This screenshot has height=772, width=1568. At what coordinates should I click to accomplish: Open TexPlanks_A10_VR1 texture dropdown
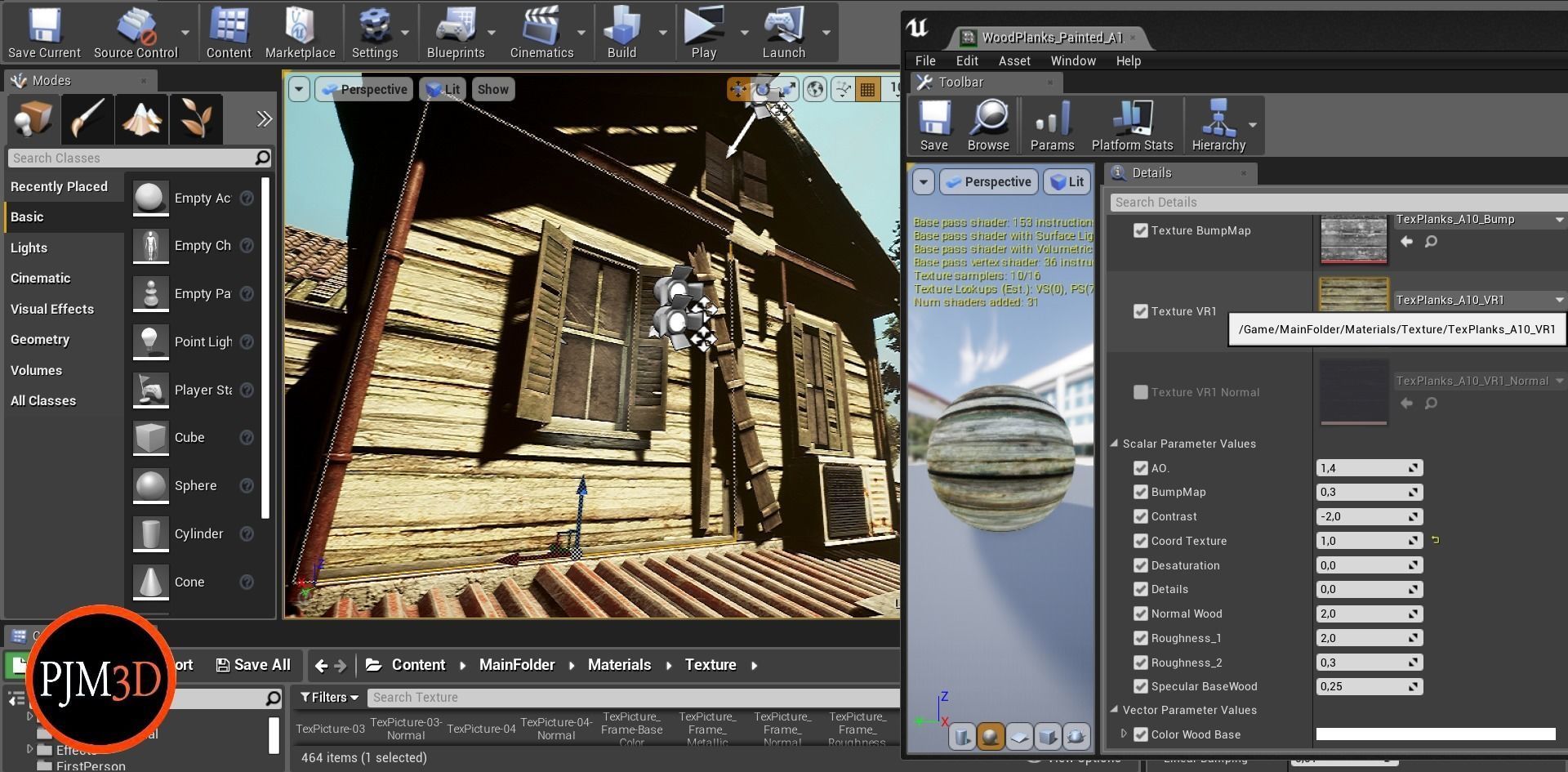[x=1480, y=300]
